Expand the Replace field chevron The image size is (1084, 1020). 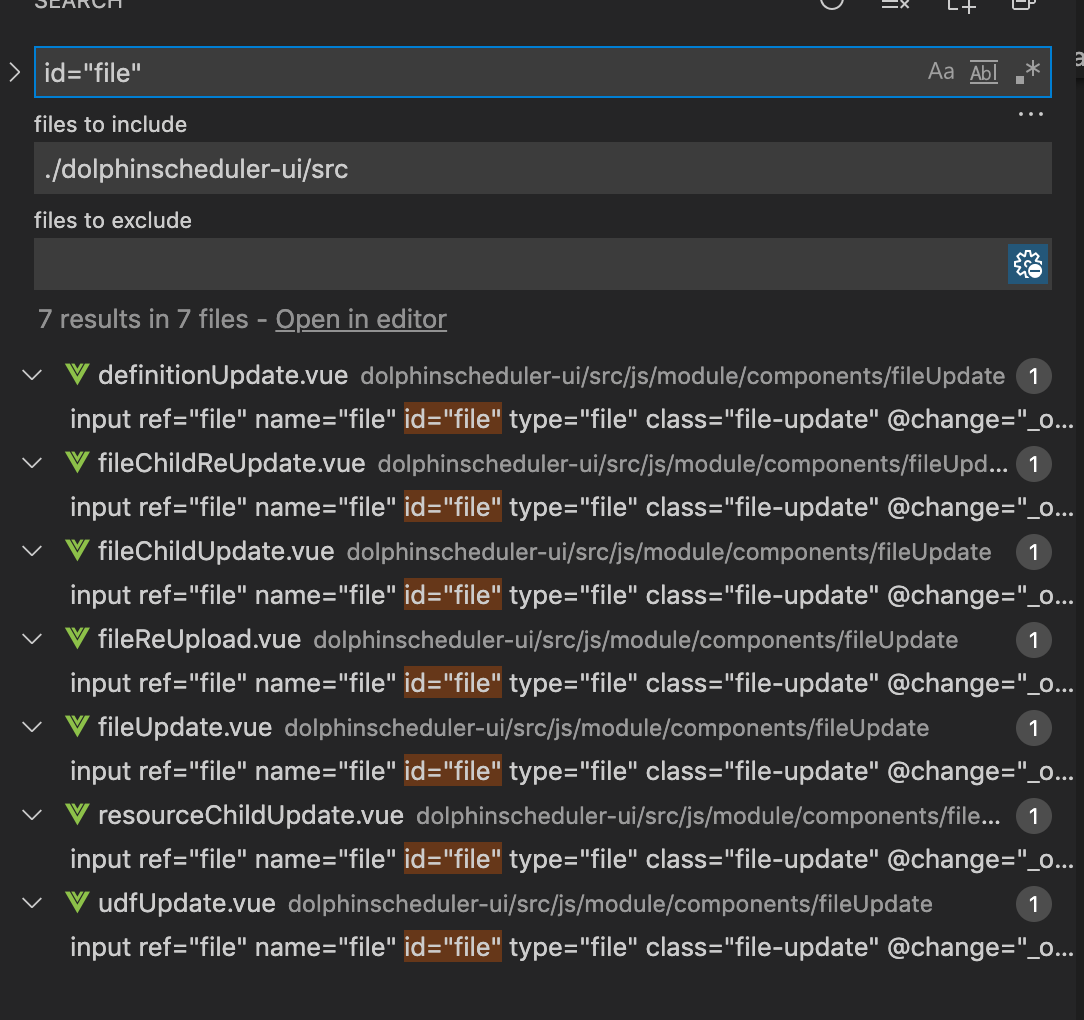point(15,72)
